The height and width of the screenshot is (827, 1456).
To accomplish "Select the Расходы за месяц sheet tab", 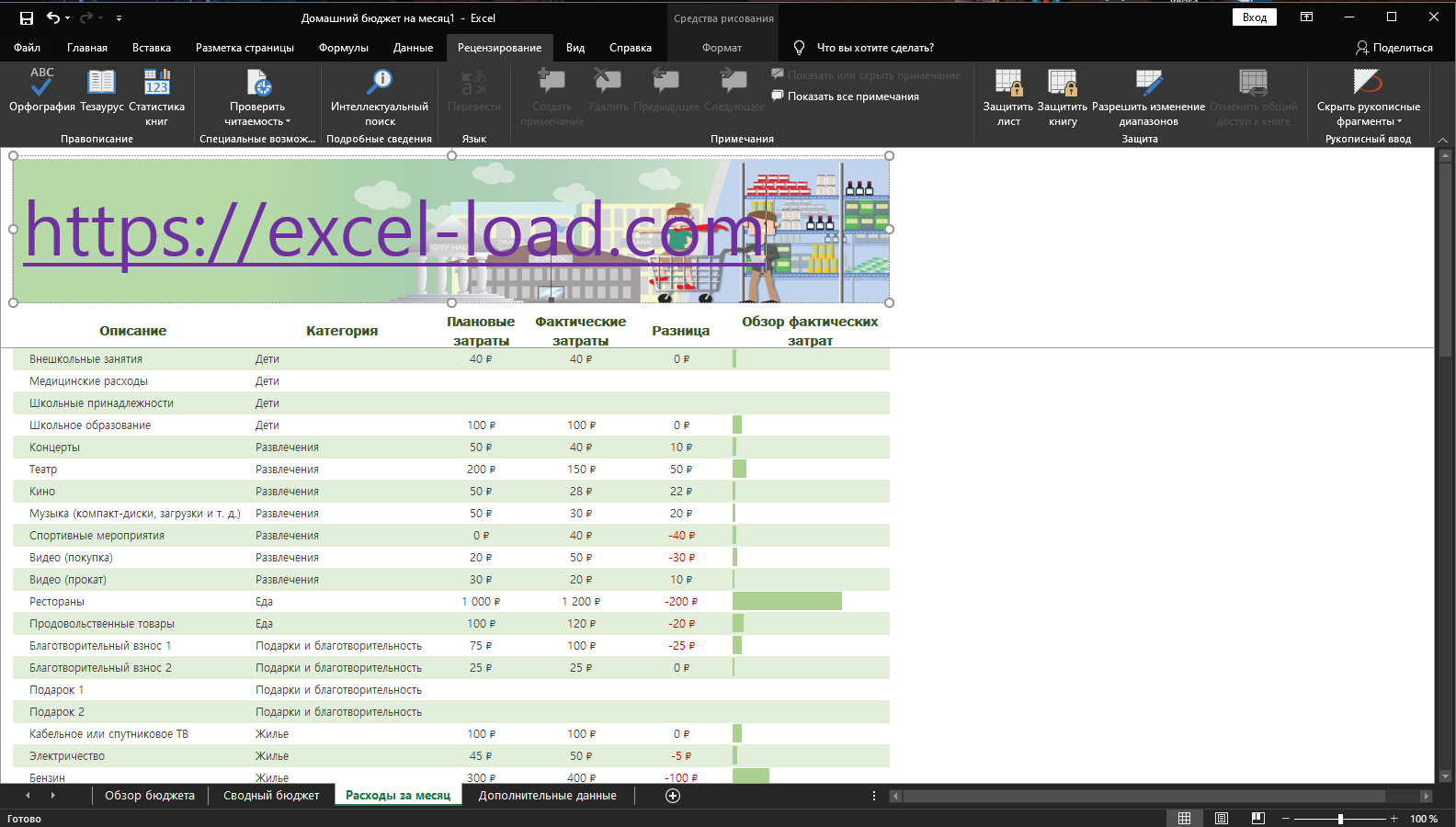I will tap(398, 796).
